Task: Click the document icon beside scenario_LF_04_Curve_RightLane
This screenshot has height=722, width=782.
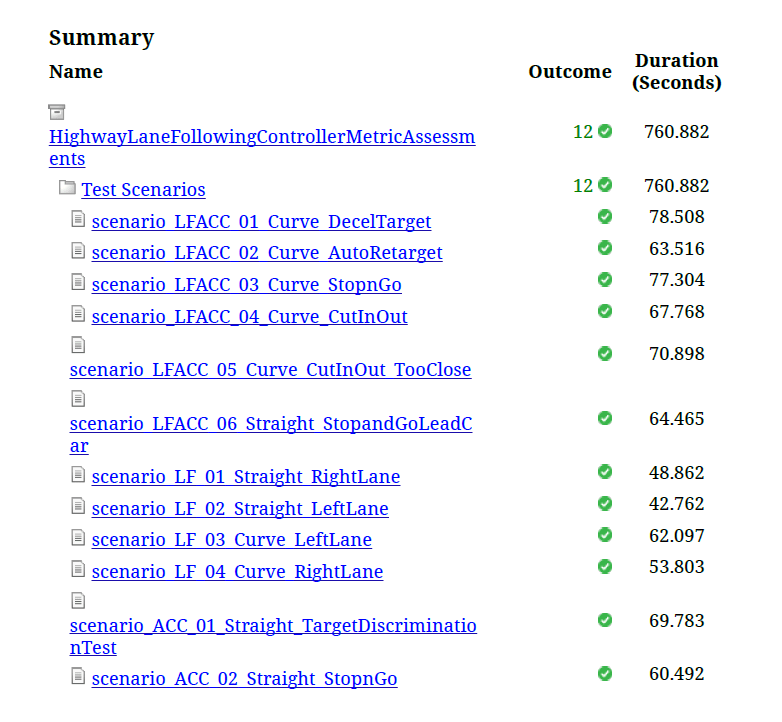Action: 78,569
